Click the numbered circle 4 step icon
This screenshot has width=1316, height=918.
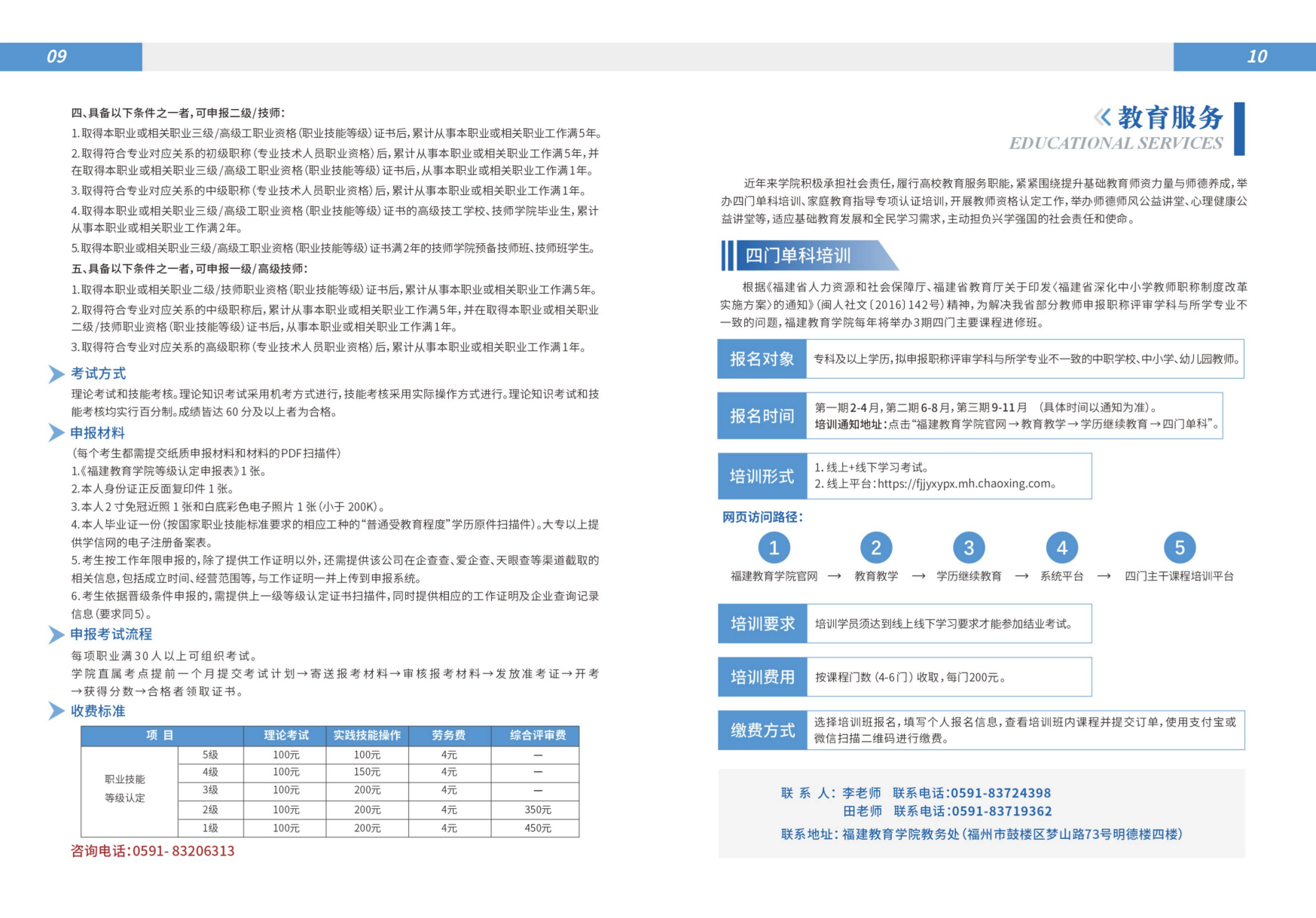click(x=1062, y=547)
